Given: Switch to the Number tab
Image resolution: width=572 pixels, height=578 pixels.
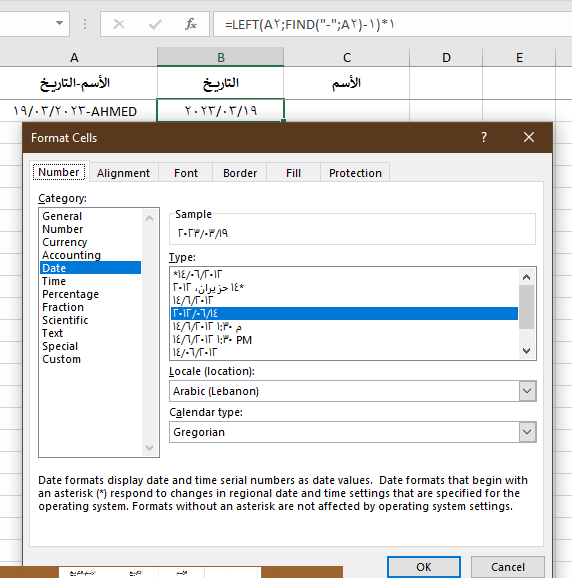Looking at the screenshot, I should pyautogui.click(x=59, y=172).
